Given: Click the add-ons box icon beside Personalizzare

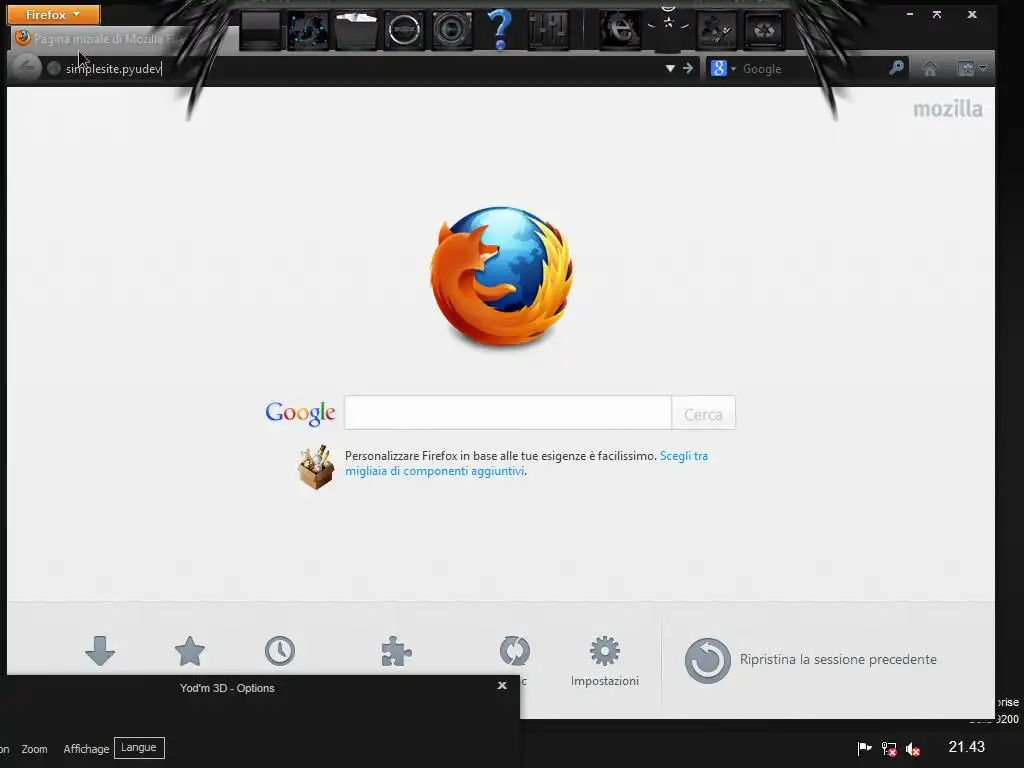Looking at the screenshot, I should pyautogui.click(x=316, y=467).
